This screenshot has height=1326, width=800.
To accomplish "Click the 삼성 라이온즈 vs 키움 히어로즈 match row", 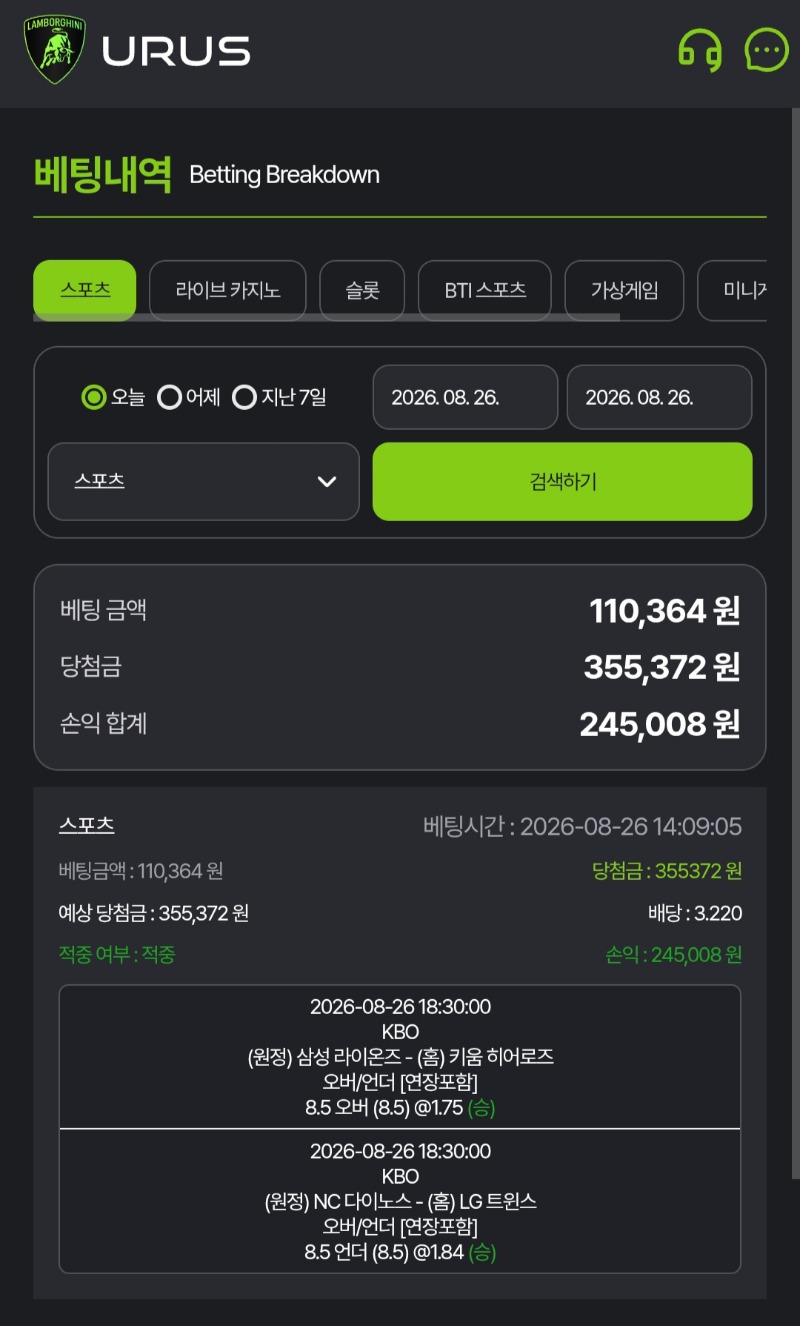I will (x=400, y=1057).
